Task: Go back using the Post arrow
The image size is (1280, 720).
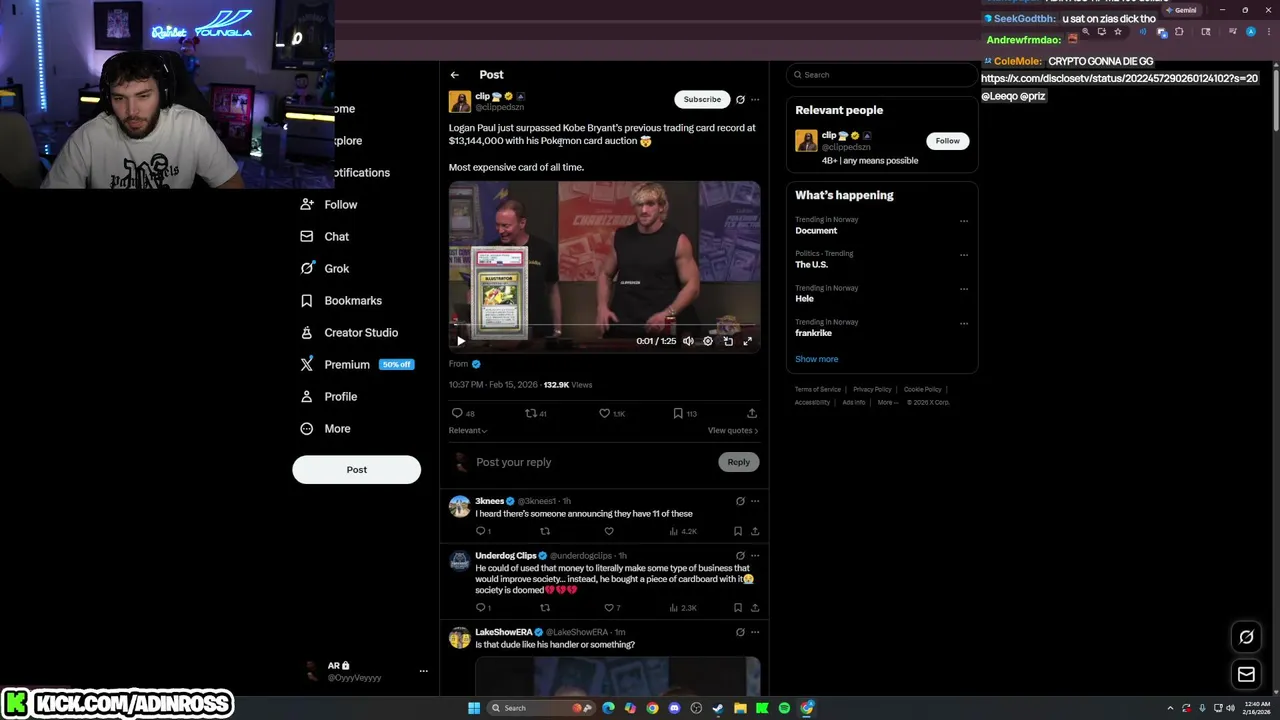Action: click(454, 75)
